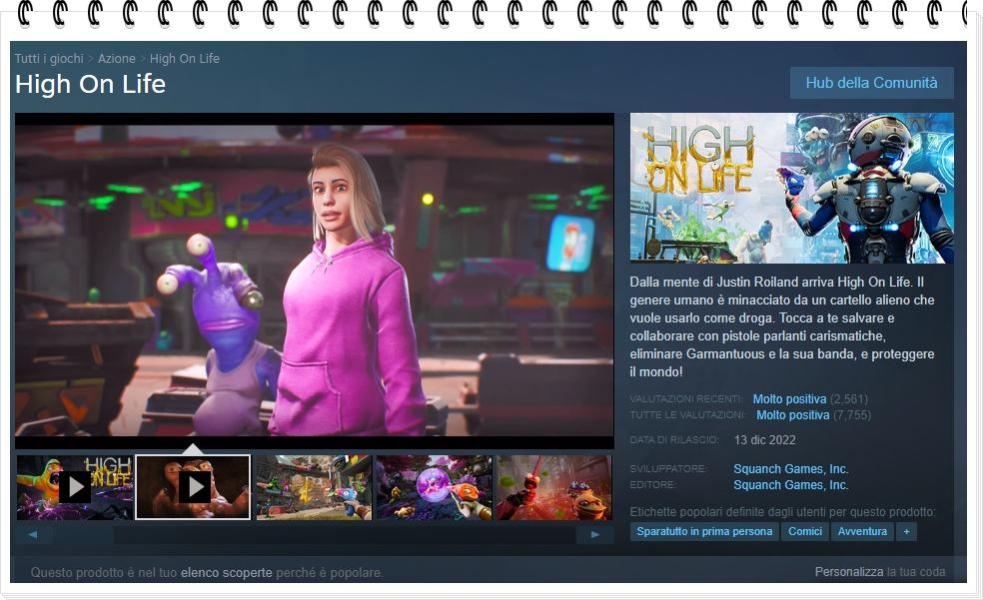Open the Hub della Comunità button

coord(871,83)
